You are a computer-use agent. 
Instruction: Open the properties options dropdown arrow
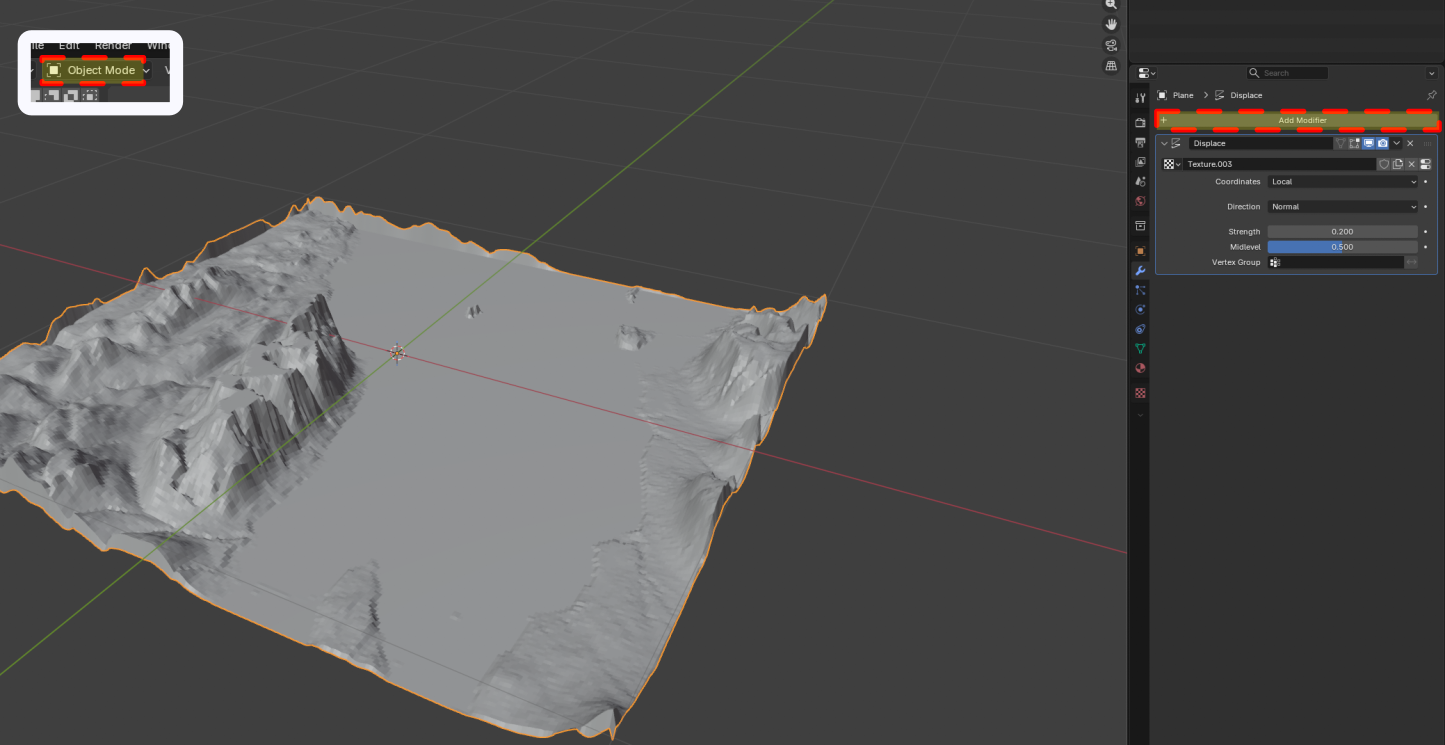coord(1431,73)
